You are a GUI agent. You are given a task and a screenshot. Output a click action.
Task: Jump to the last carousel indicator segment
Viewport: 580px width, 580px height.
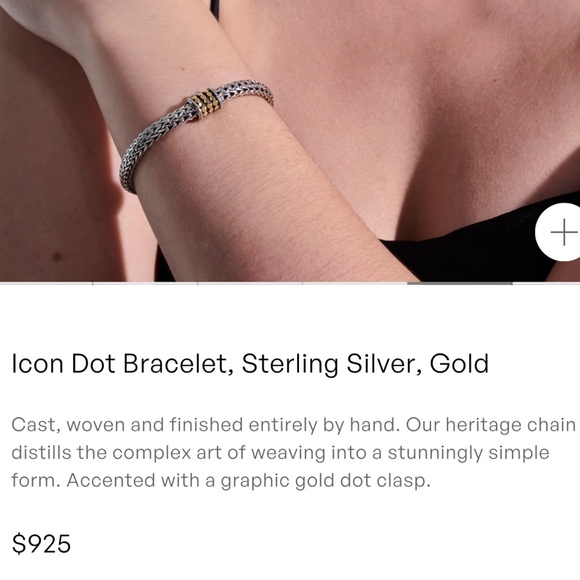(546, 284)
